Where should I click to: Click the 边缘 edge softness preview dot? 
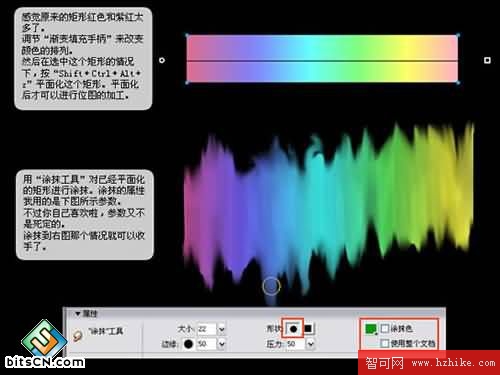188,344
